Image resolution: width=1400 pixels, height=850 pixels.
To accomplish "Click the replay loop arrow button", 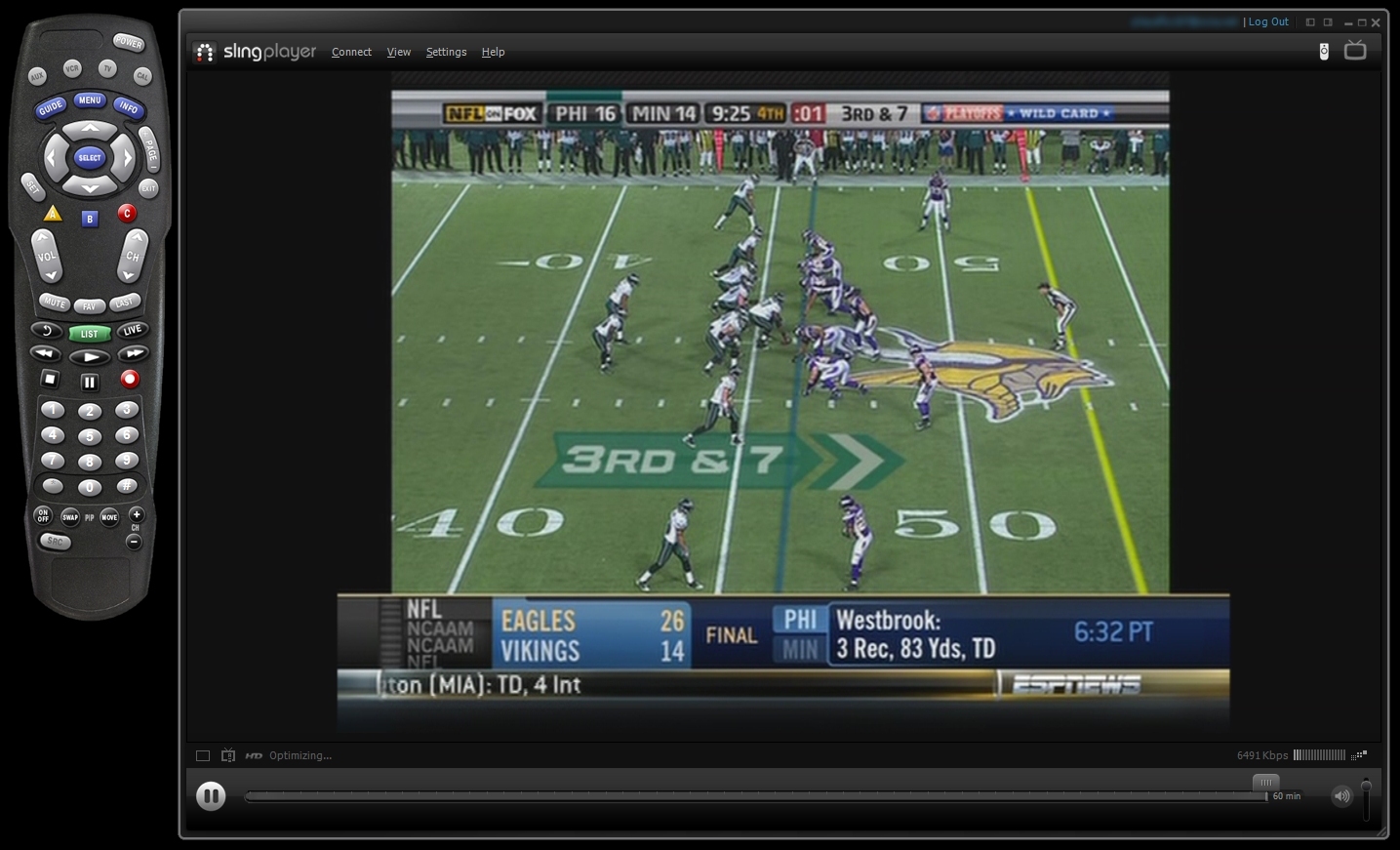I will click(46, 331).
